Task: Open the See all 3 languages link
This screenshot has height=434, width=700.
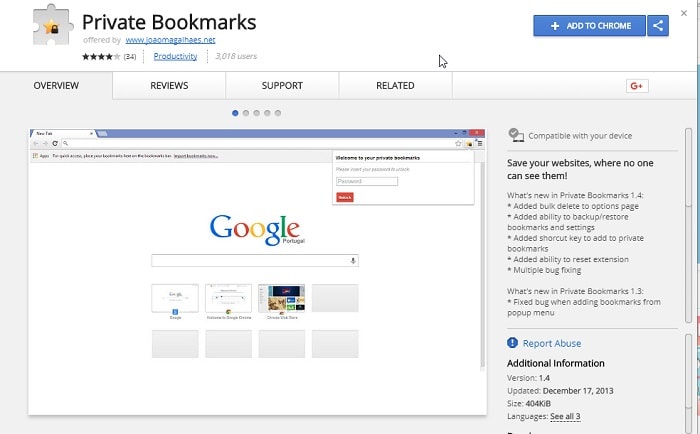Action: [565, 417]
